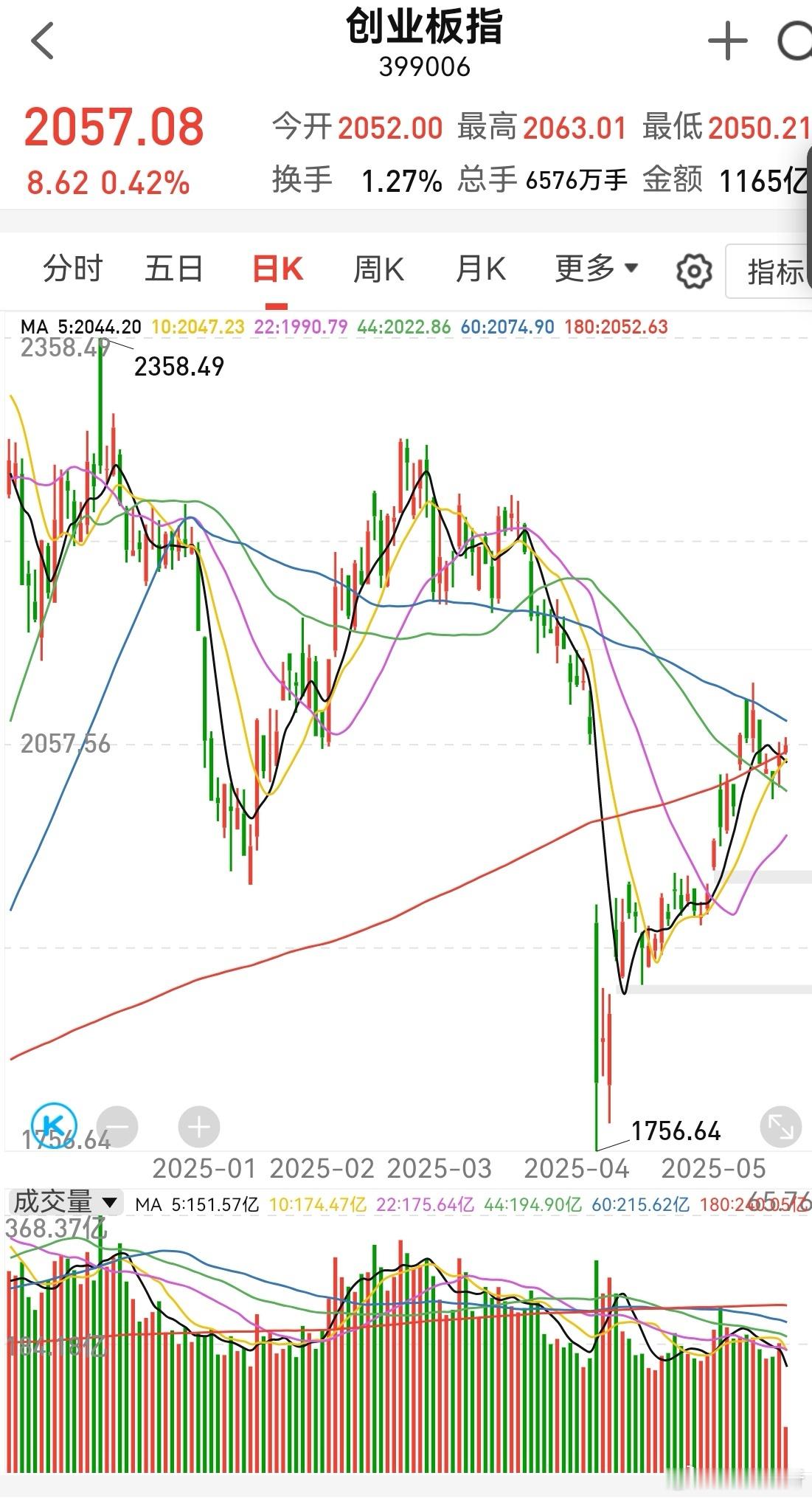The height and width of the screenshot is (1498, 812).
Task: Tap the 2057.08 current price
Action: 114,127
